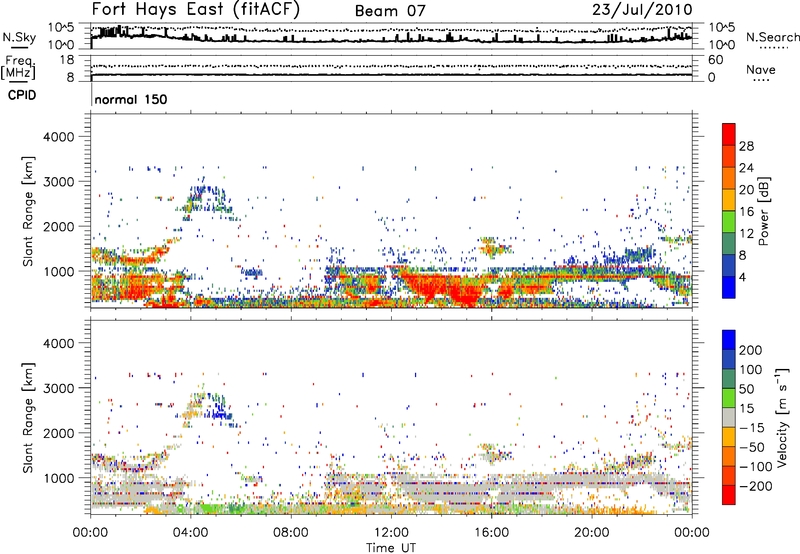Click the '200' velocity scale value

(x=751, y=350)
